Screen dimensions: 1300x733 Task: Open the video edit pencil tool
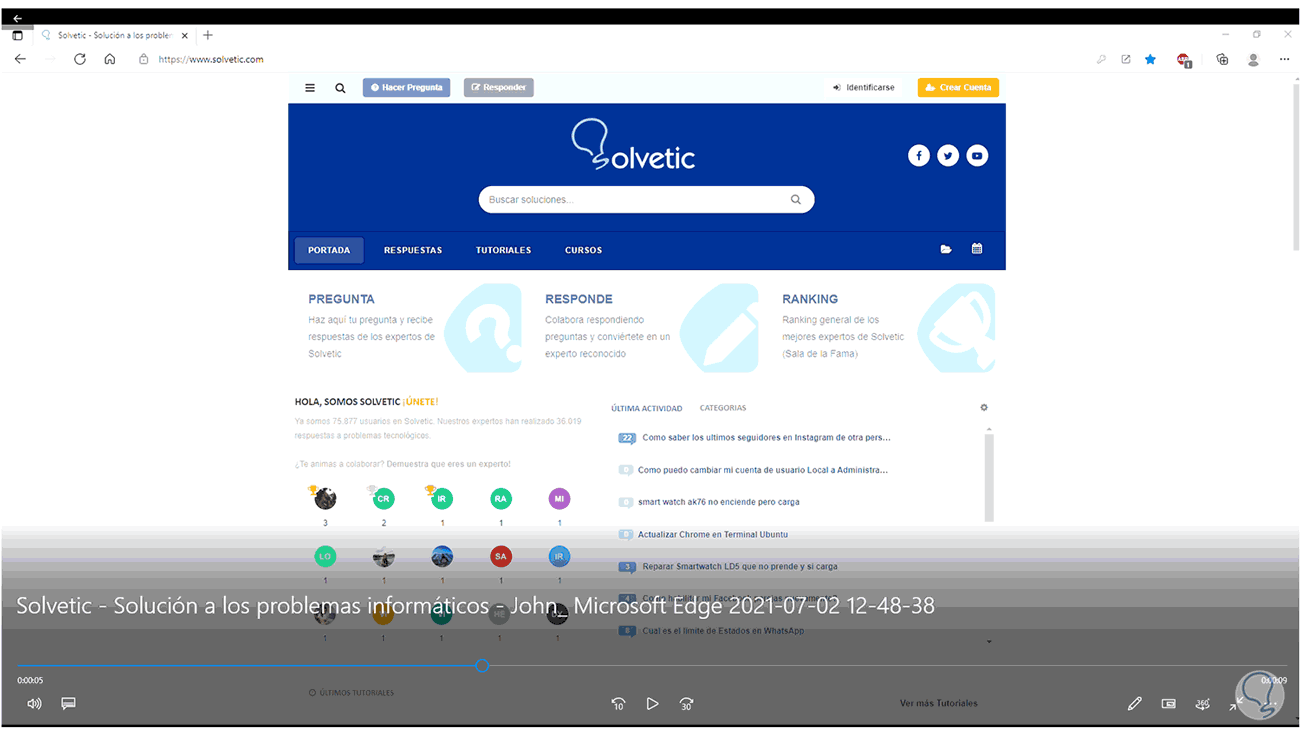(1134, 704)
